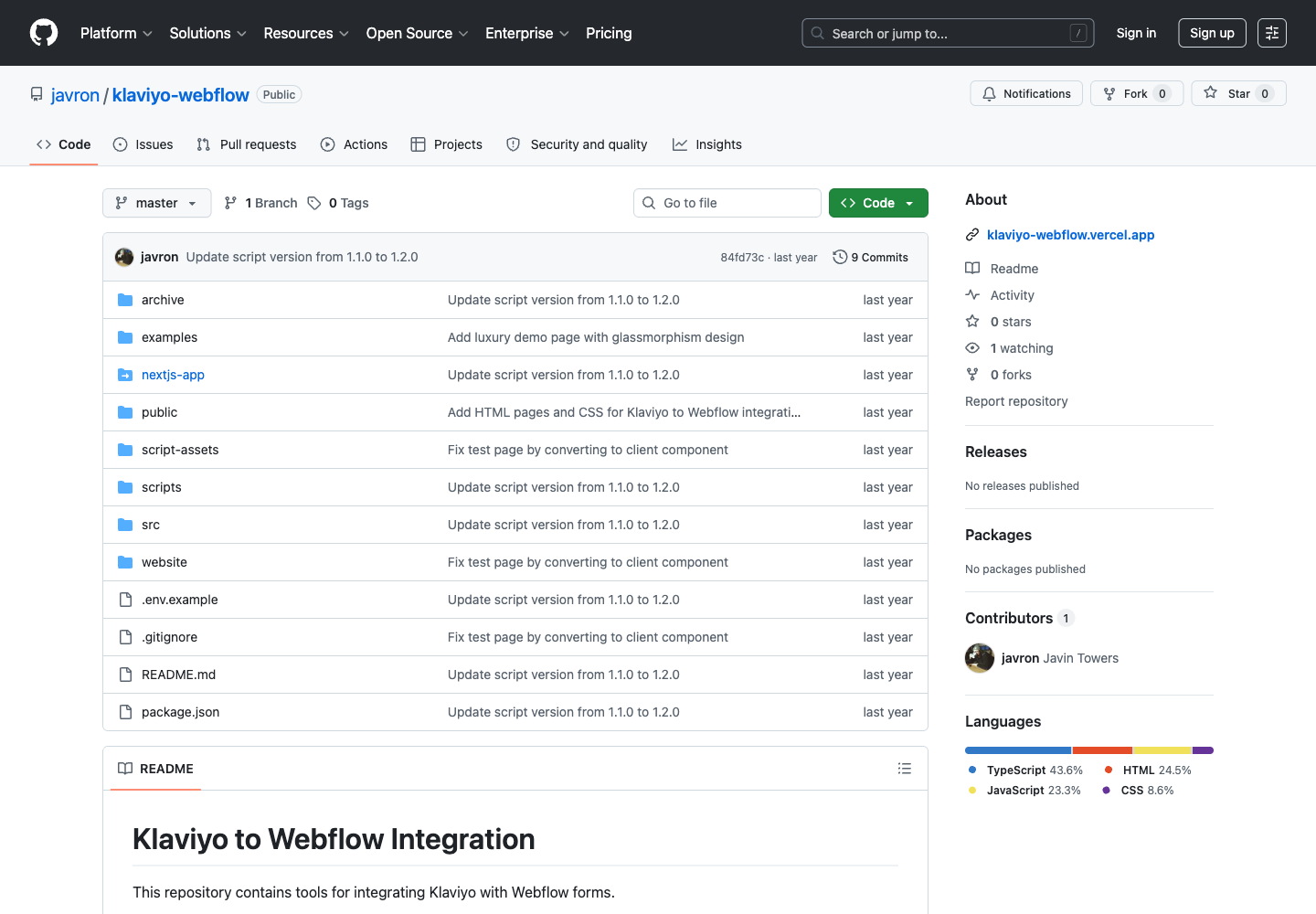Screen dimensions: 1316x914
Task: View the 9 Commits history
Action: [x=871, y=257]
